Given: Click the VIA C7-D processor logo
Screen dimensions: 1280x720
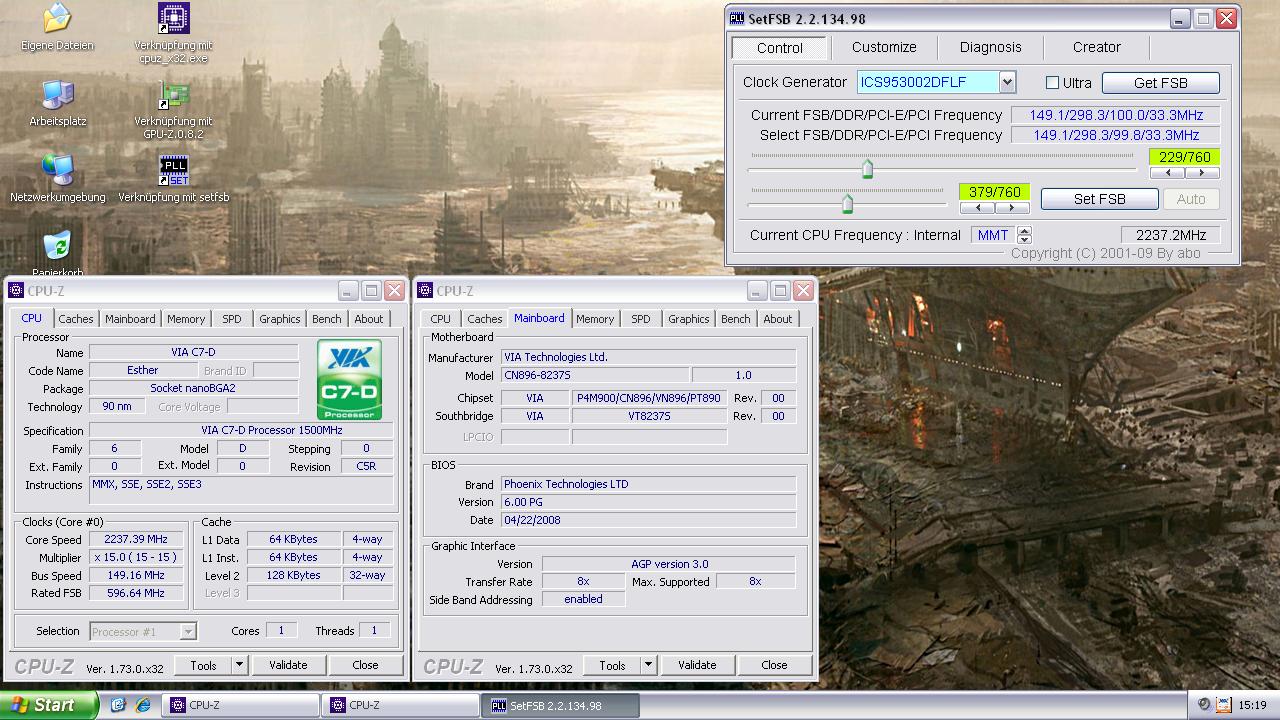Looking at the screenshot, I should point(350,380).
